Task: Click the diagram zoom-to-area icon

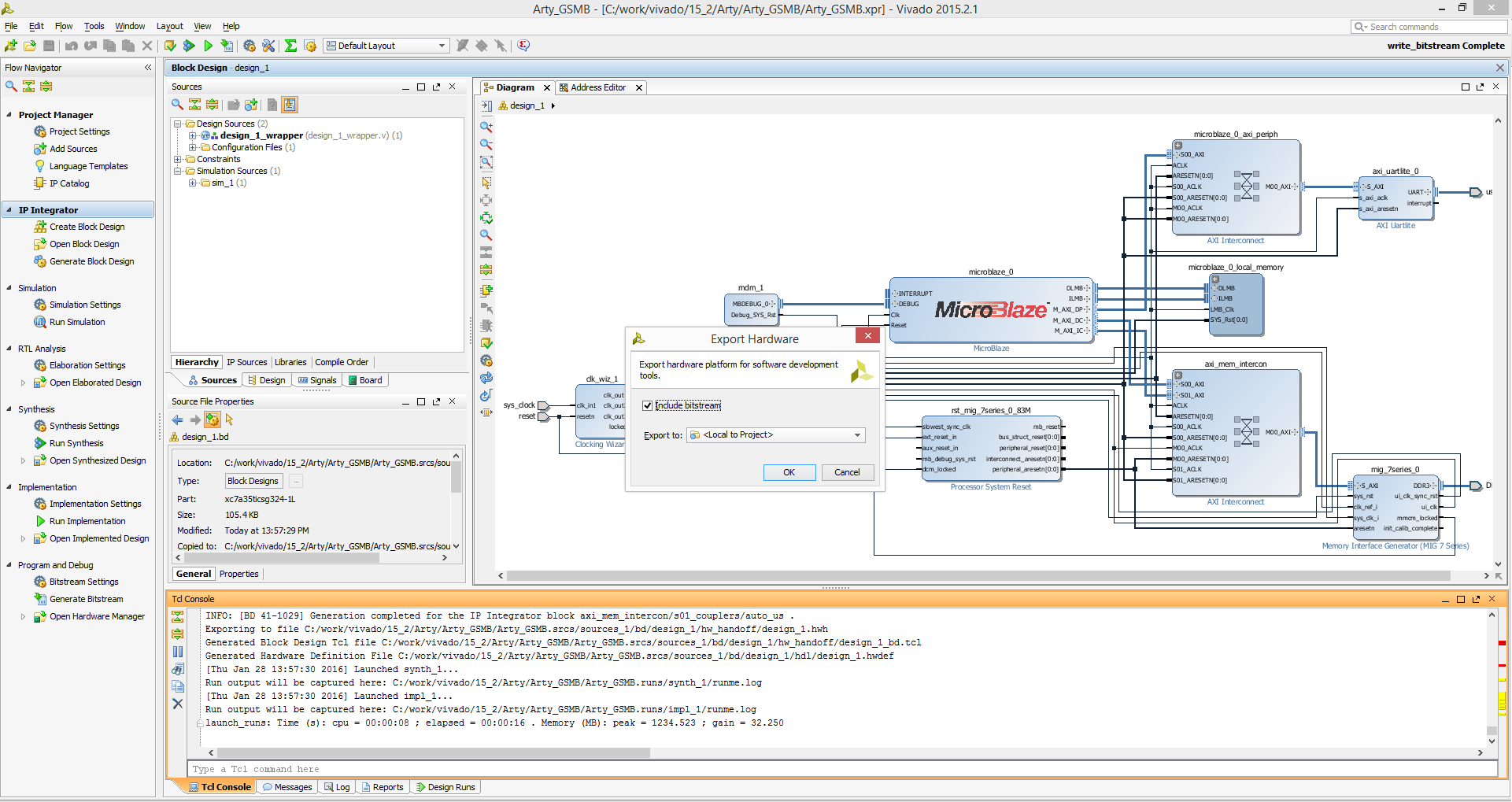Action: (486, 163)
